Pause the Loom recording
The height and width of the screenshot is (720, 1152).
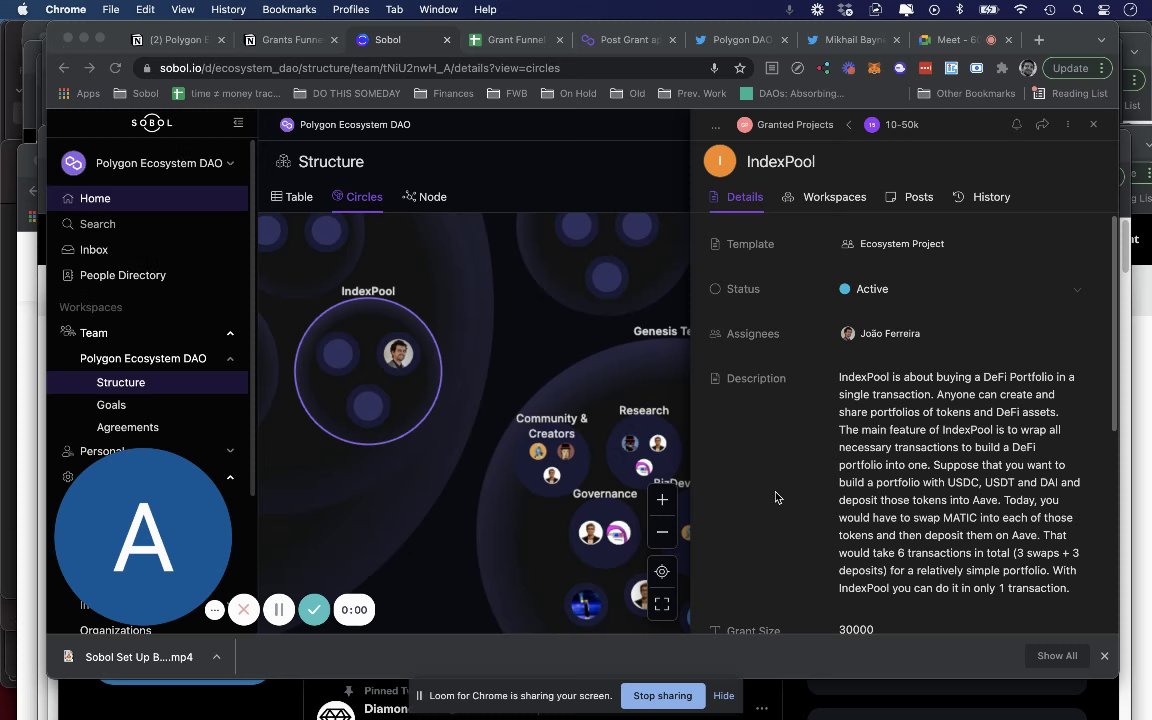point(279,610)
